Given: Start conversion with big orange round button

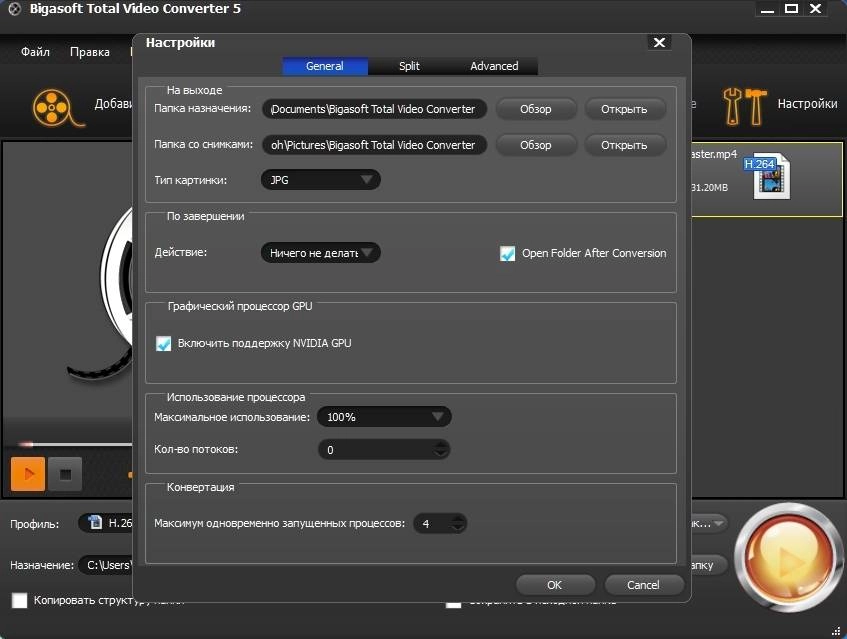Looking at the screenshot, I should pyautogui.click(x=789, y=558).
